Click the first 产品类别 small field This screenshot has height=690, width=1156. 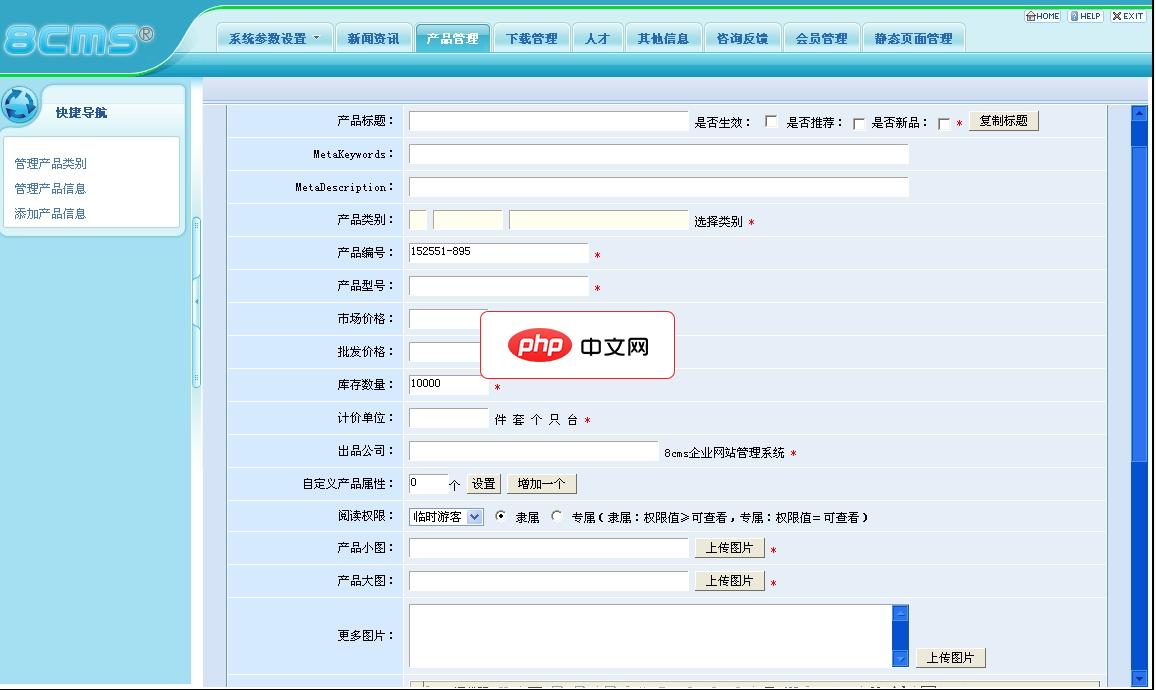pos(418,220)
